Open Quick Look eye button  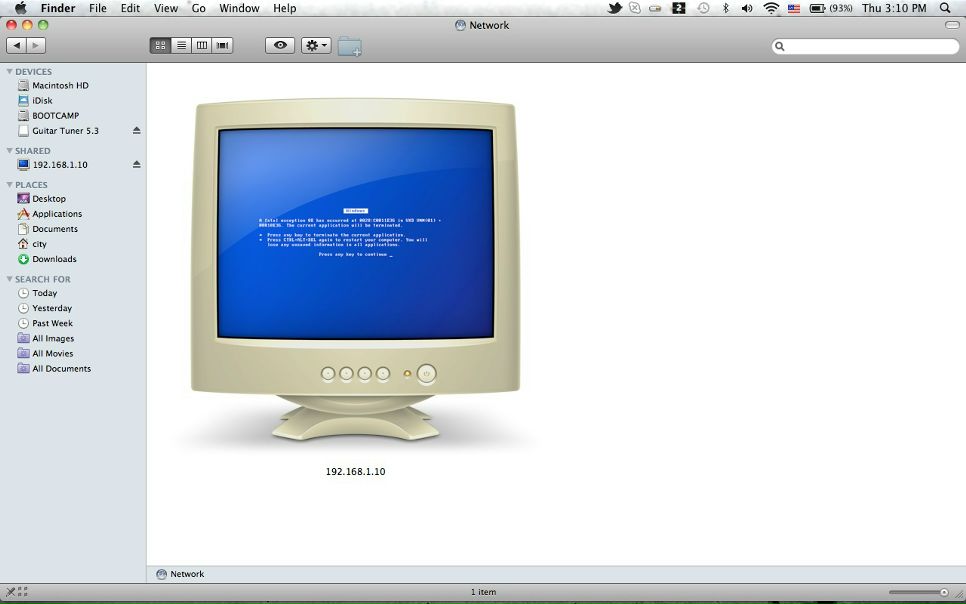click(280, 45)
